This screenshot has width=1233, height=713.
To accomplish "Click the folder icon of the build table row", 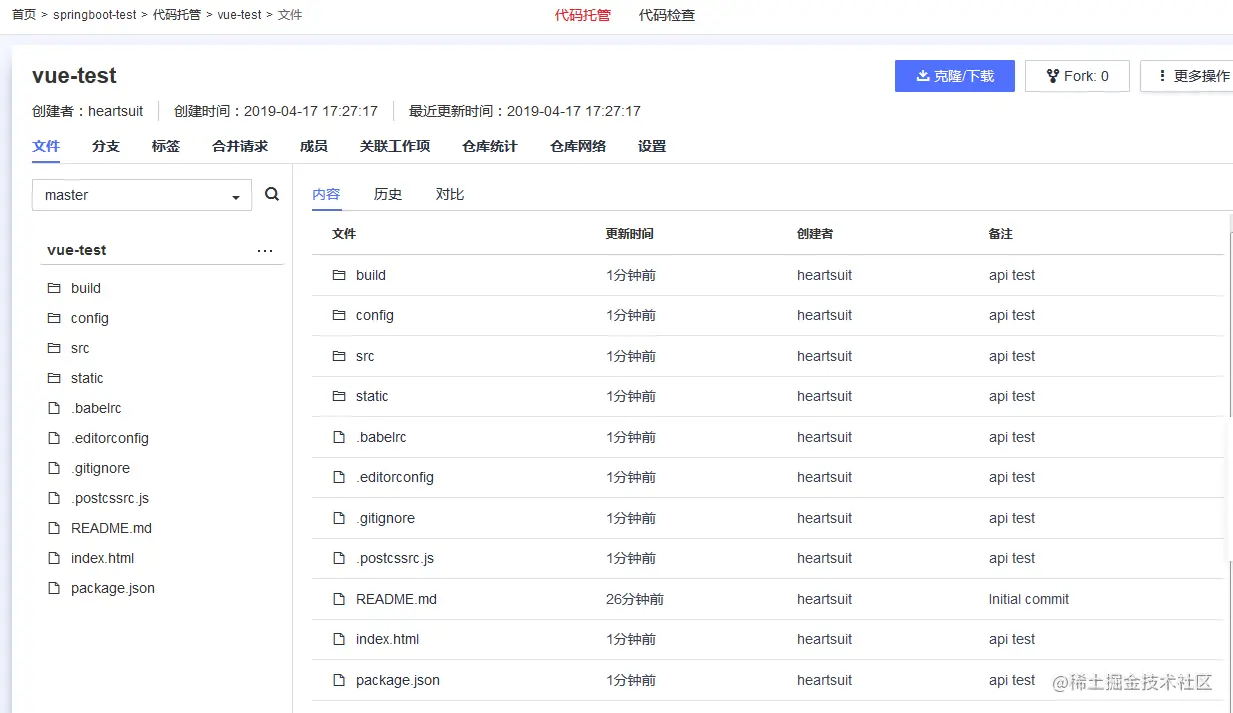I will (339, 275).
